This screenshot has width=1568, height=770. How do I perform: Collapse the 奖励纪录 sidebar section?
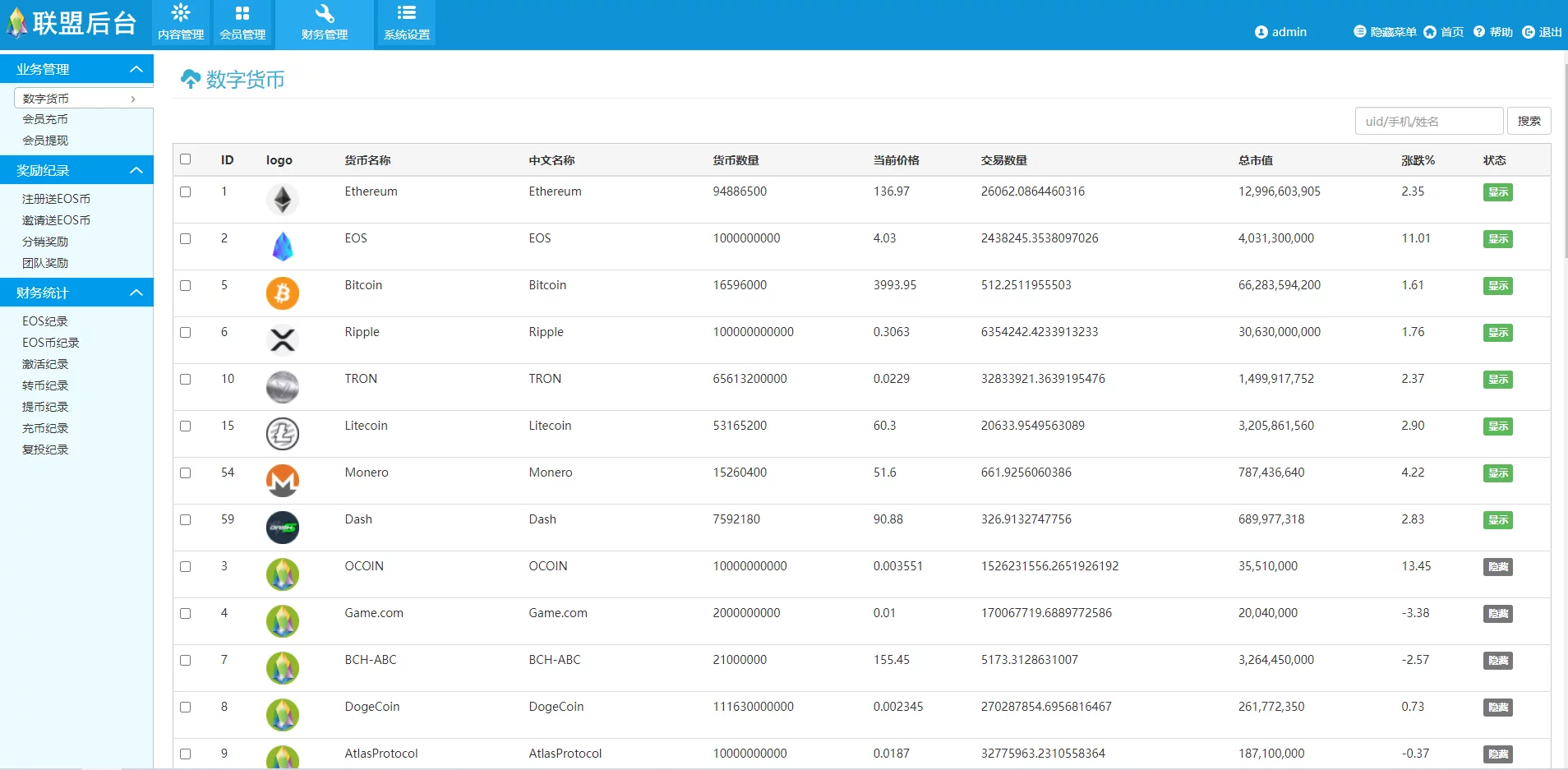click(136, 170)
